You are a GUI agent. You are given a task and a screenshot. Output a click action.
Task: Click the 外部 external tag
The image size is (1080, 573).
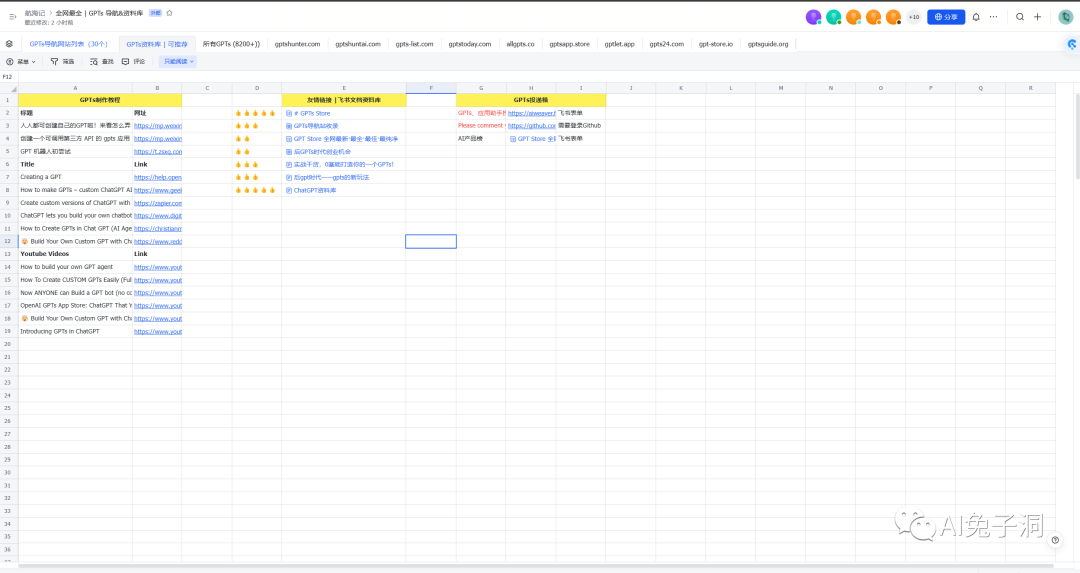coord(156,13)
